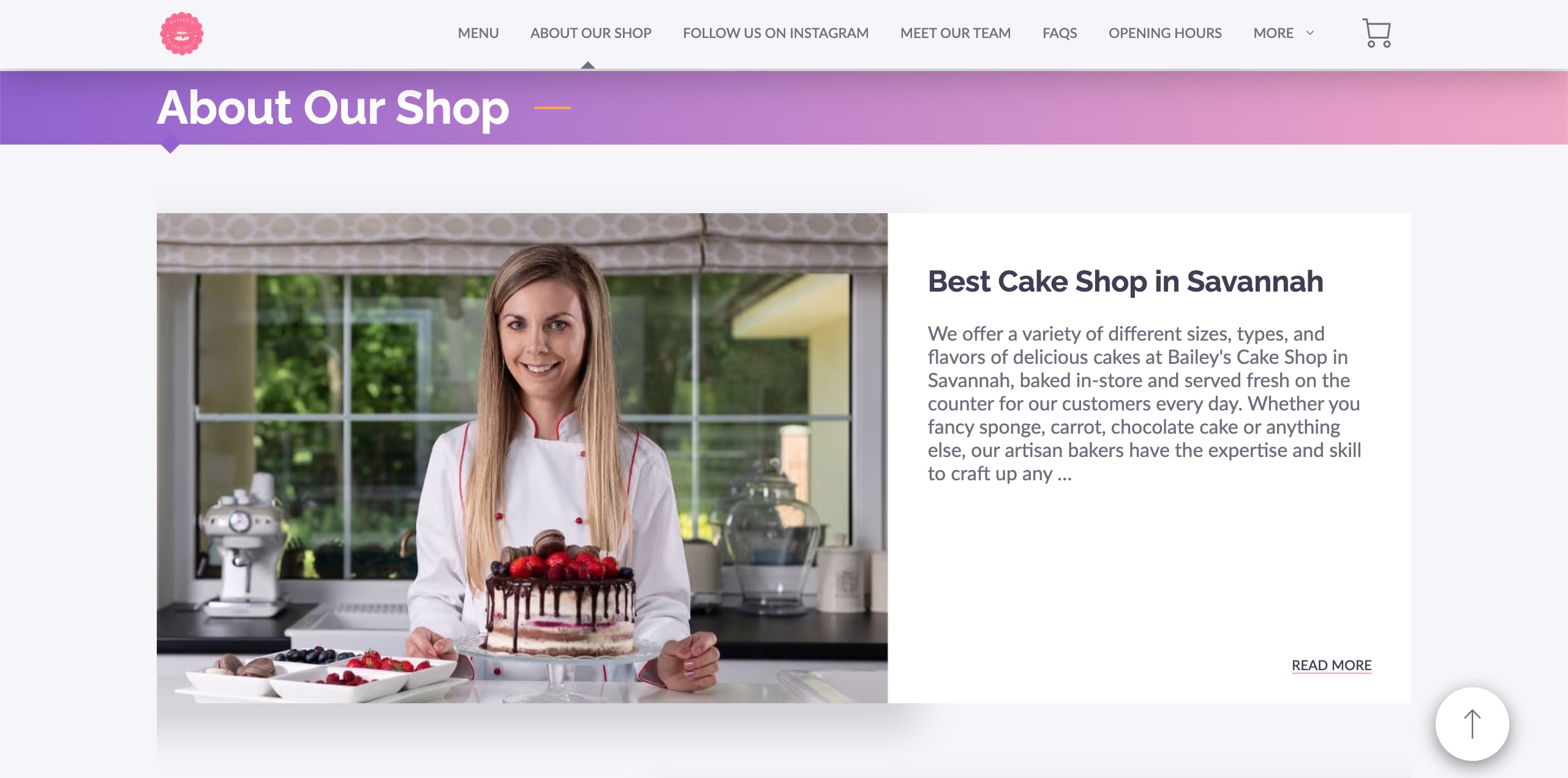
Task: Click the About Our Shop banner title
Action: pos(333,108)
